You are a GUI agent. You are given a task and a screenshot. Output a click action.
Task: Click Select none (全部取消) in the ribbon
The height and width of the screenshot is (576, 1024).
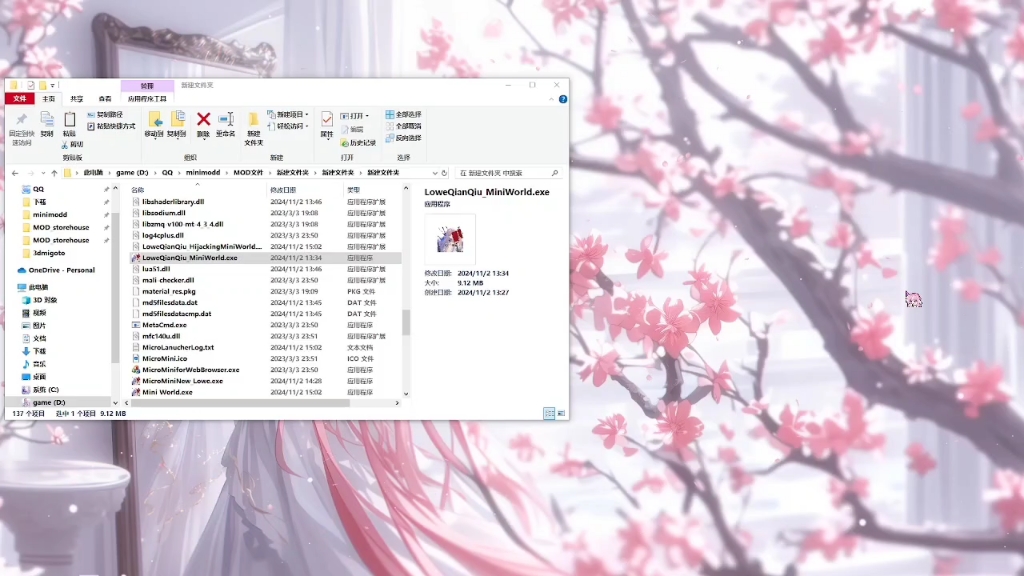404,126
